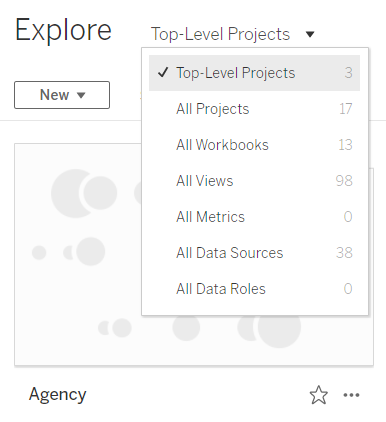This screenshot has height=422, width=386.
Task: Click the caret arrow on New button
Action: [81, 95]
